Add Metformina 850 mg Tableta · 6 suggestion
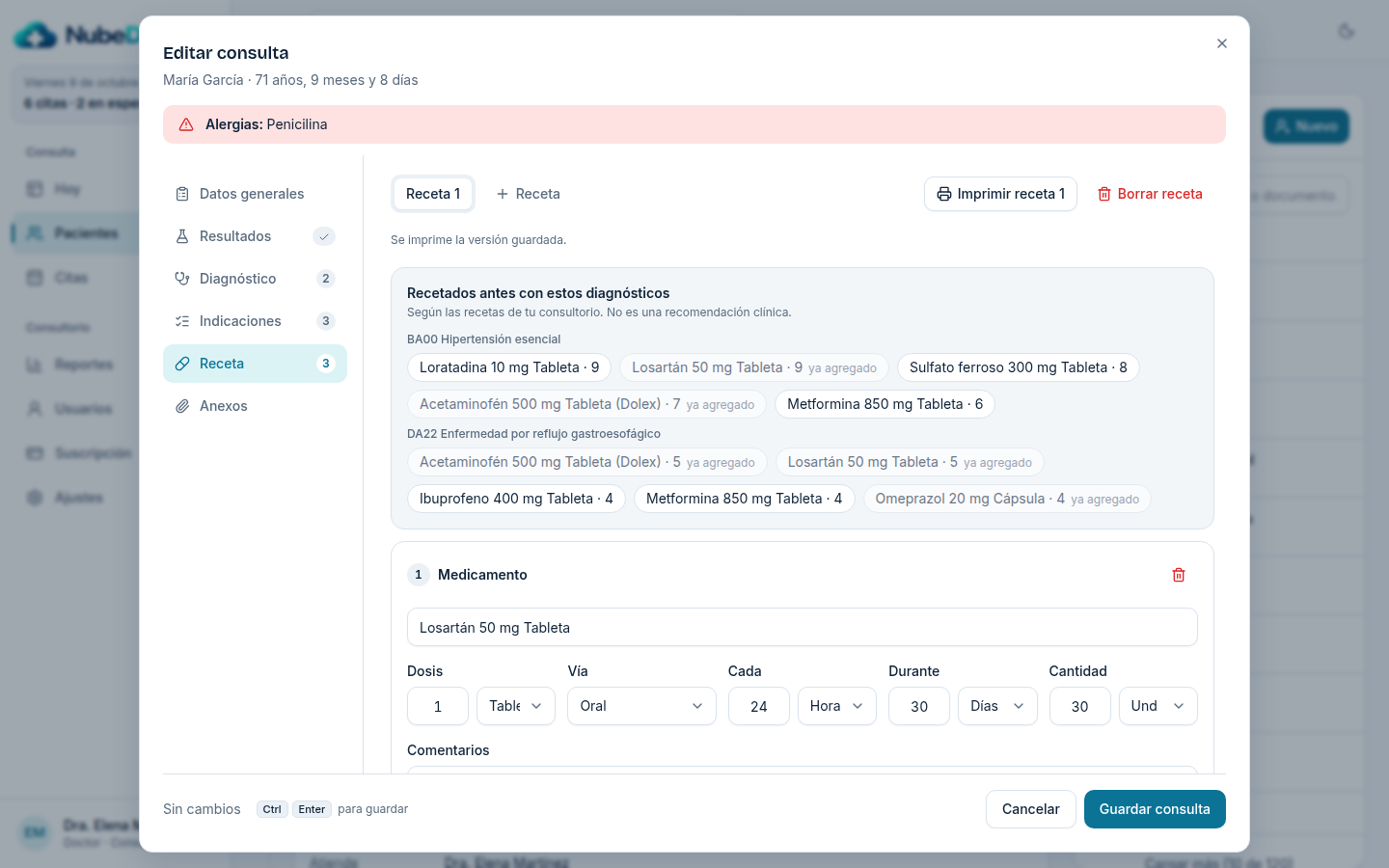 (x=885, y=404)
